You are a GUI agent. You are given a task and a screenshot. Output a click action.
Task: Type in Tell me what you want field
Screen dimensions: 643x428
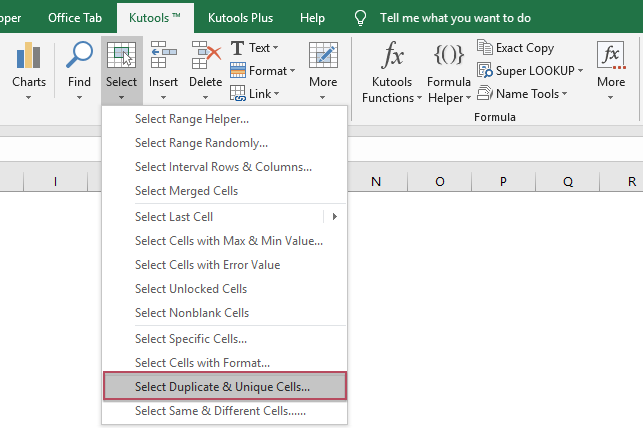(455, 18)
